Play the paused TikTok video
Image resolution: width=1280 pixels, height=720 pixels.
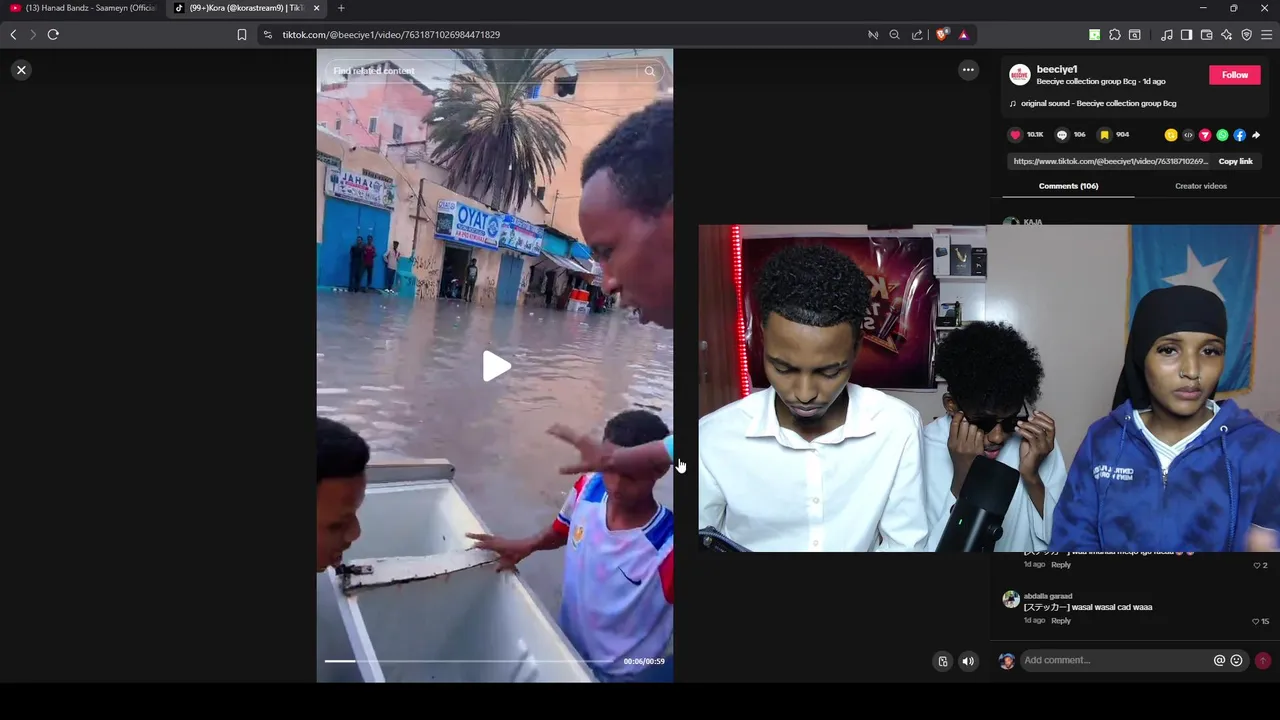click(496, 366)
